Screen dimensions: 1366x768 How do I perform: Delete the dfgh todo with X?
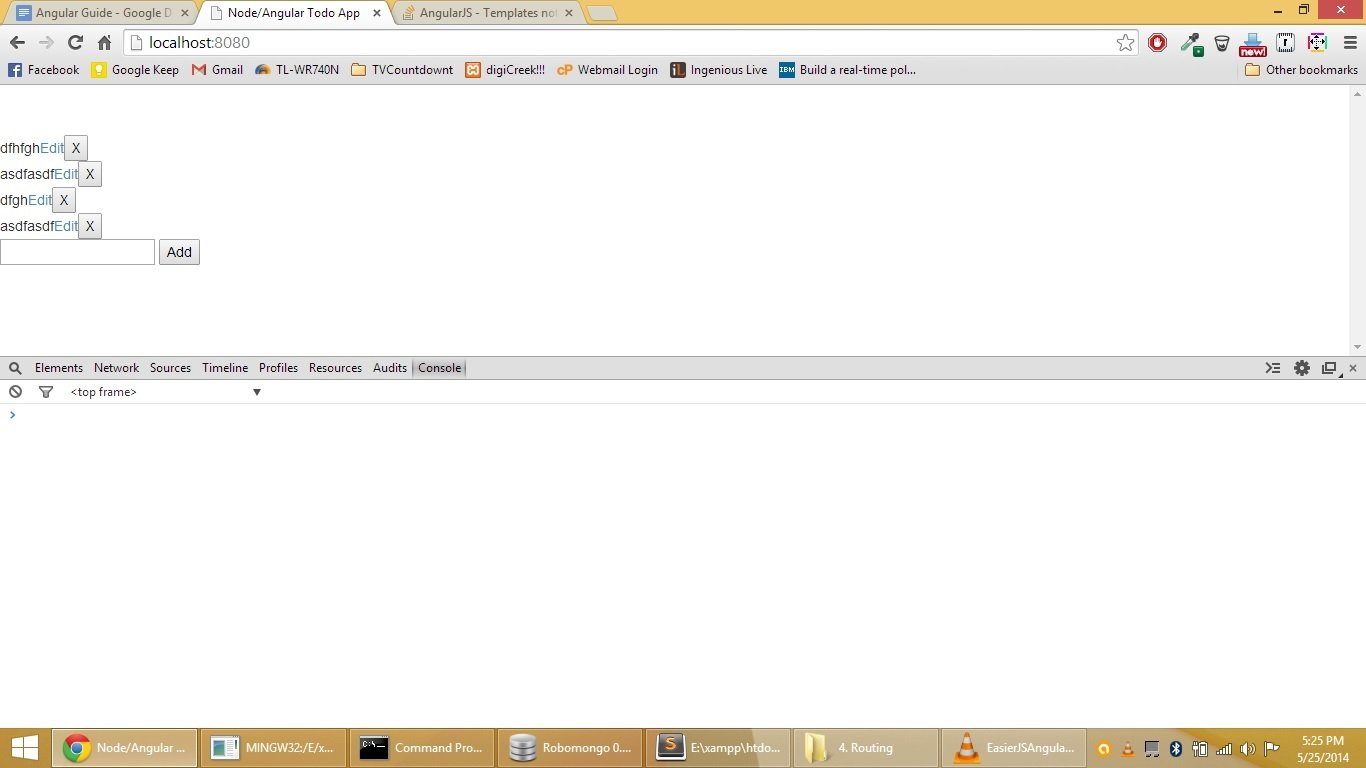[64, 200]
